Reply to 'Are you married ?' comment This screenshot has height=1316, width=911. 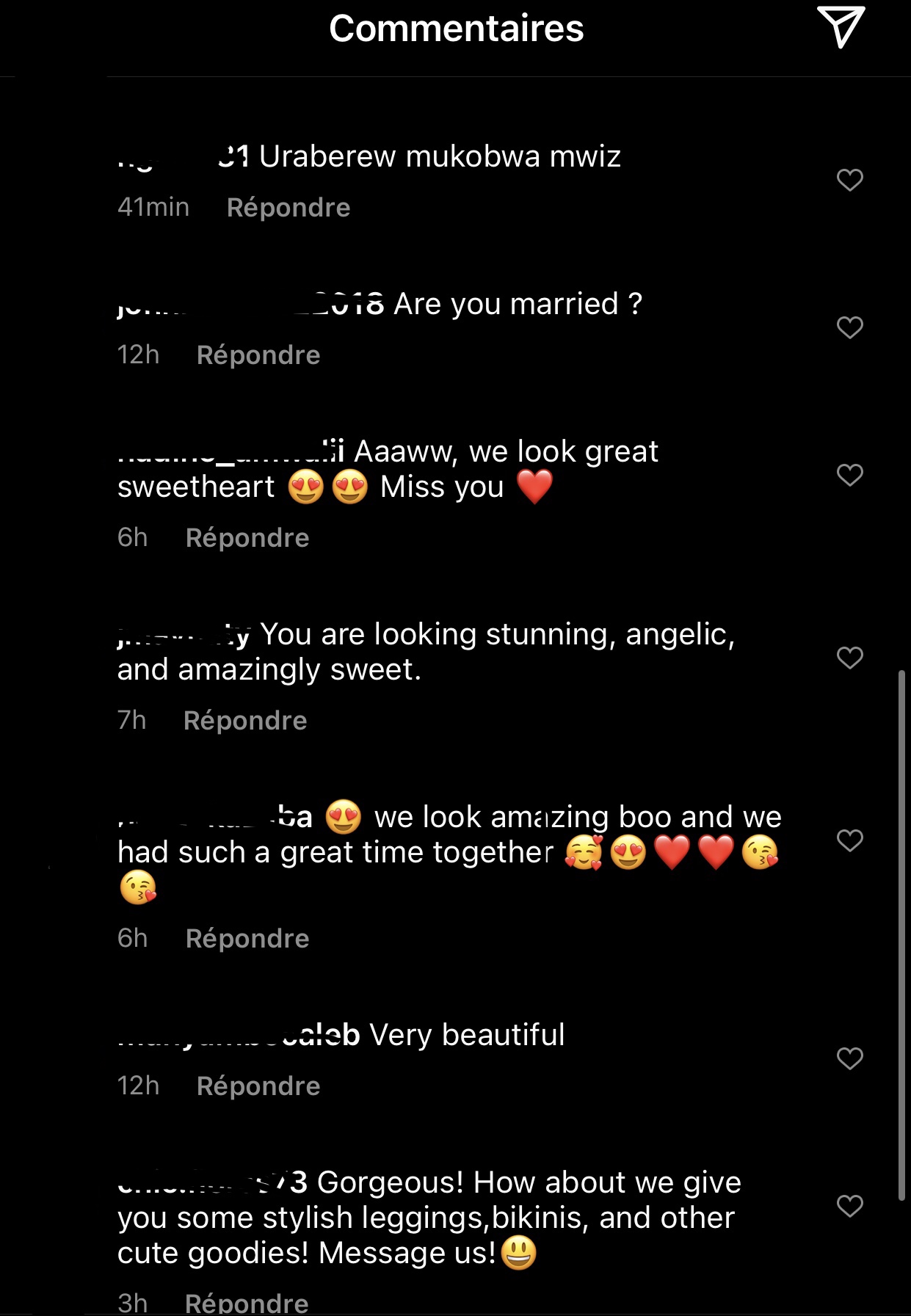tap(258, 355)
